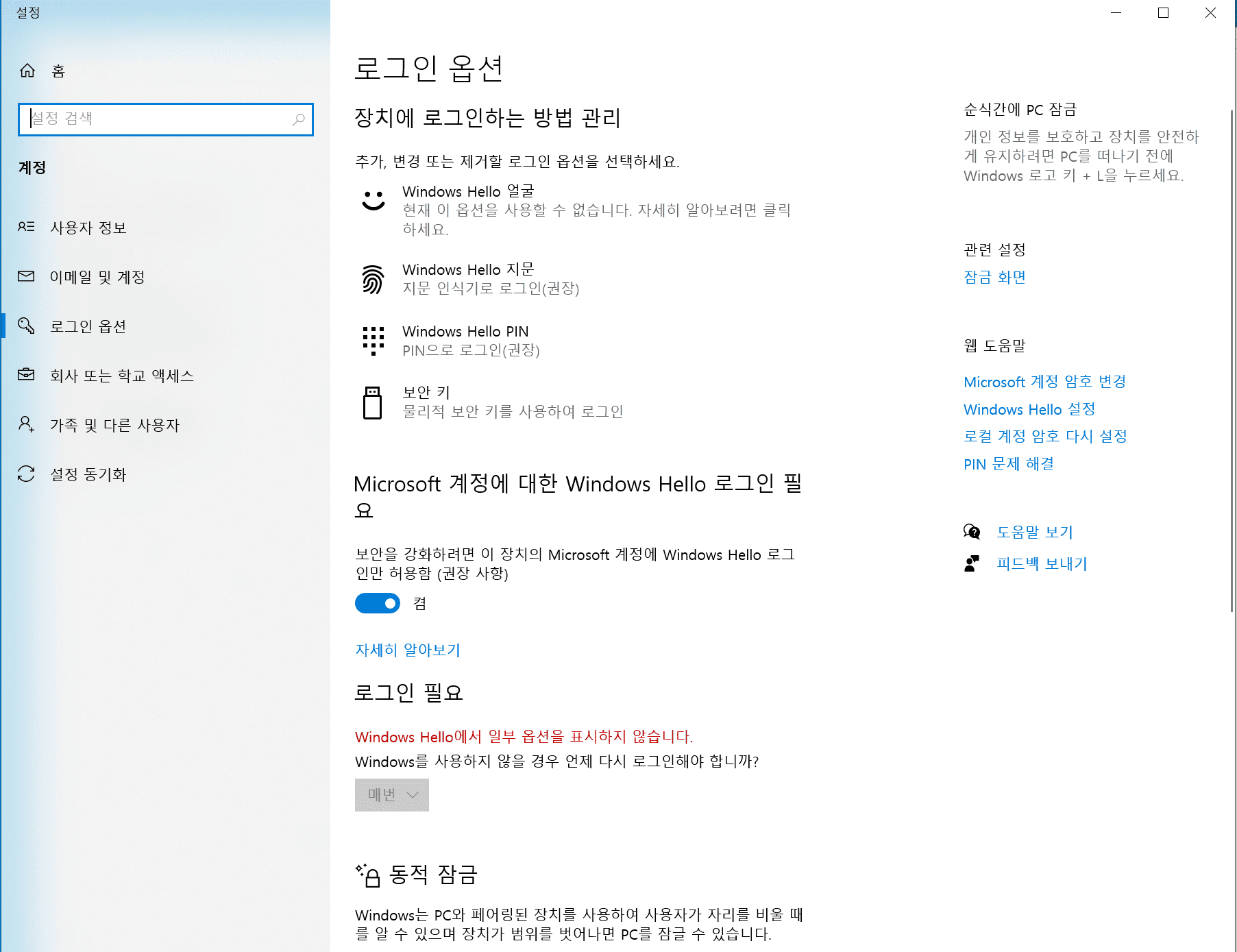
Task: Open the PIN 문제 해결 link
Action: pos(1009,464)
